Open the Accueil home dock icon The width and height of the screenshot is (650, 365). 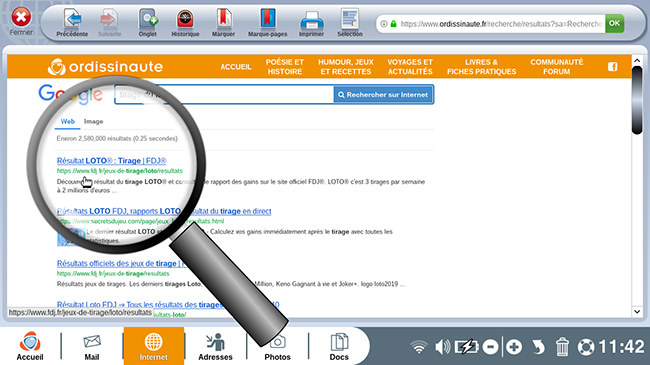tap(30, 346)
